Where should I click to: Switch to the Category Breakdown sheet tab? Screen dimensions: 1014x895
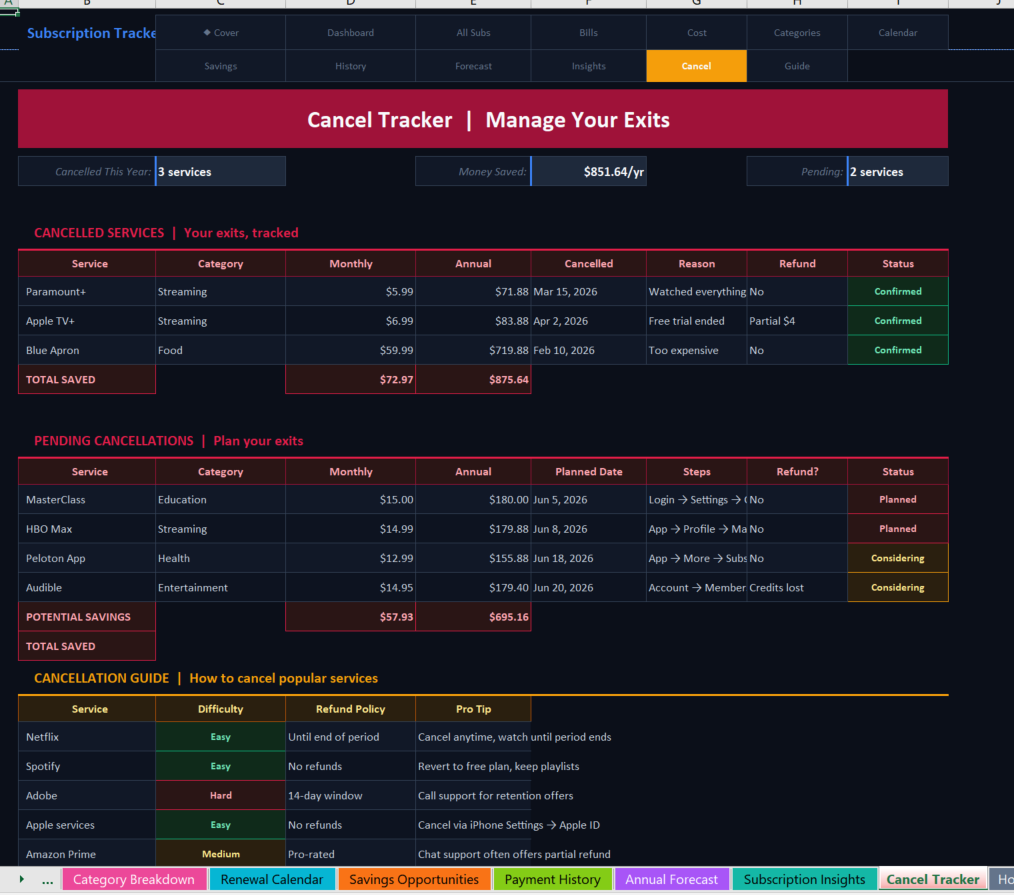(134, 879)
